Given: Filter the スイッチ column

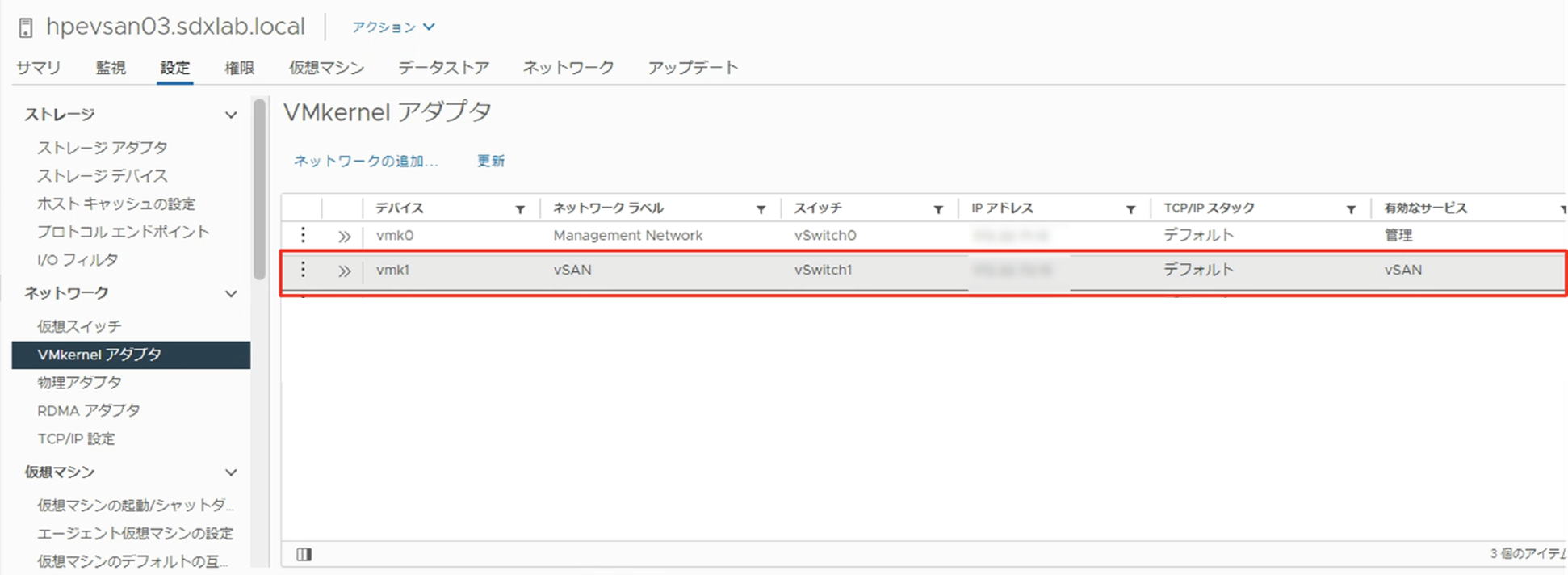Looking at the screenshot, I should [x=938, y=209].
